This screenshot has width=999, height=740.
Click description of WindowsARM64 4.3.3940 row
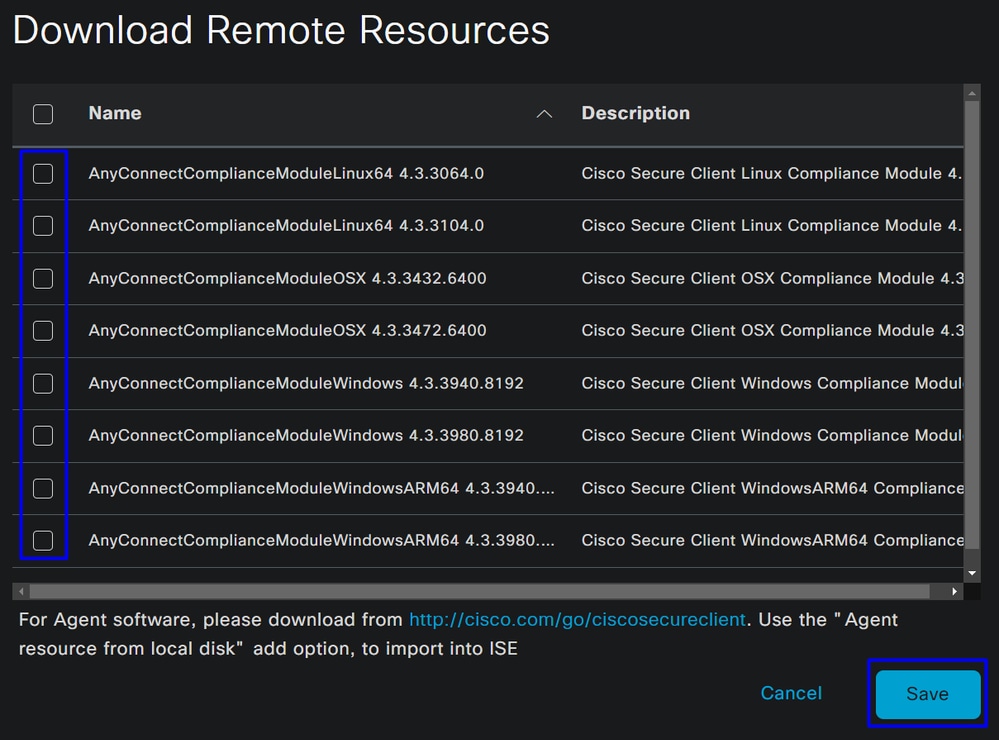[772, 489]
